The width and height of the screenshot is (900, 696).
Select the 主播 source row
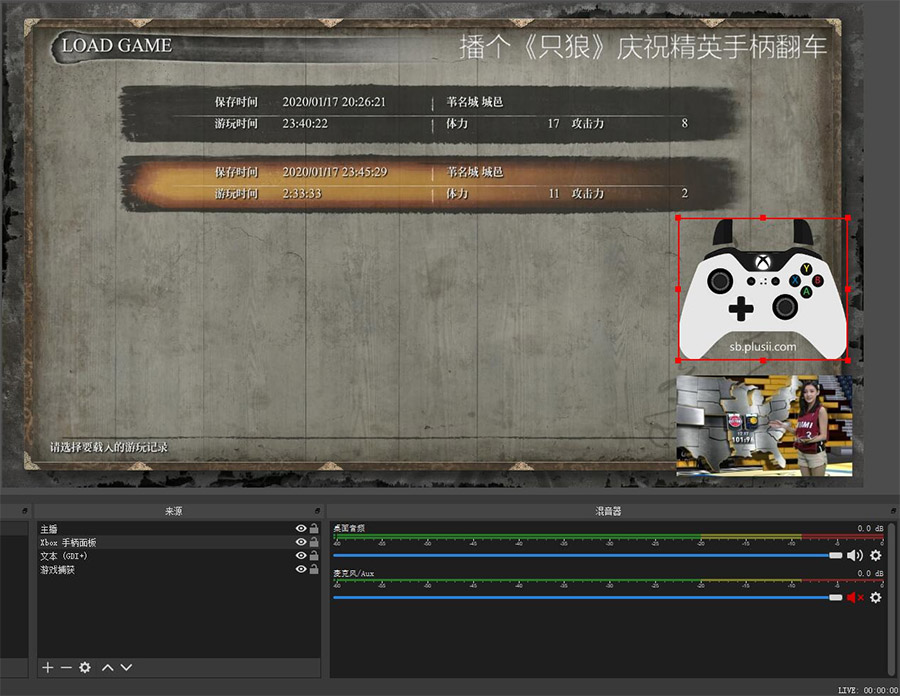tap(179, 528)
